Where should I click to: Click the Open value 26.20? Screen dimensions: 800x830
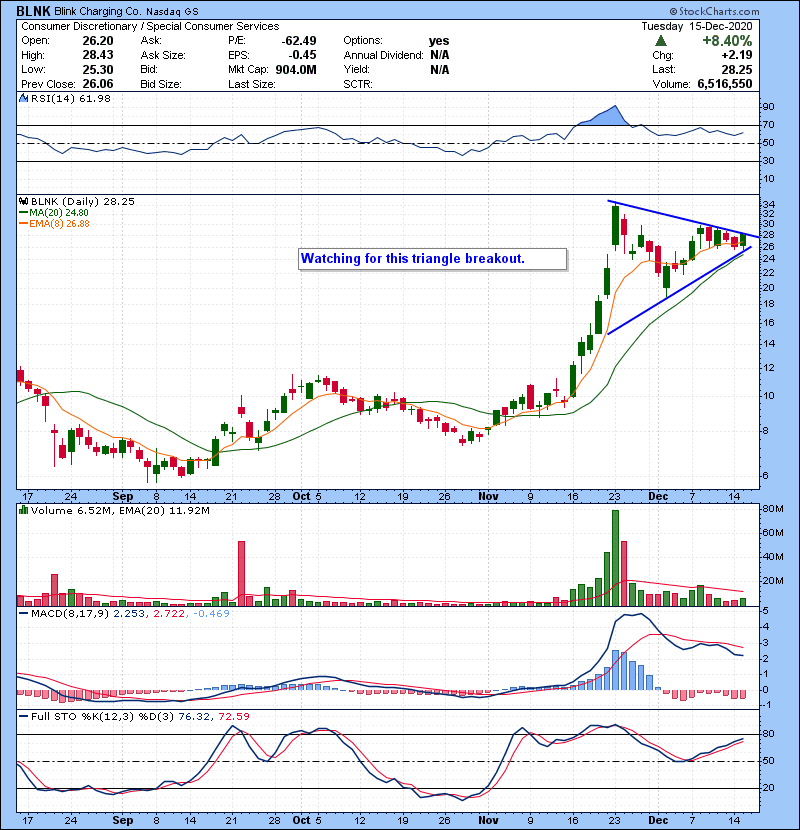98,41
